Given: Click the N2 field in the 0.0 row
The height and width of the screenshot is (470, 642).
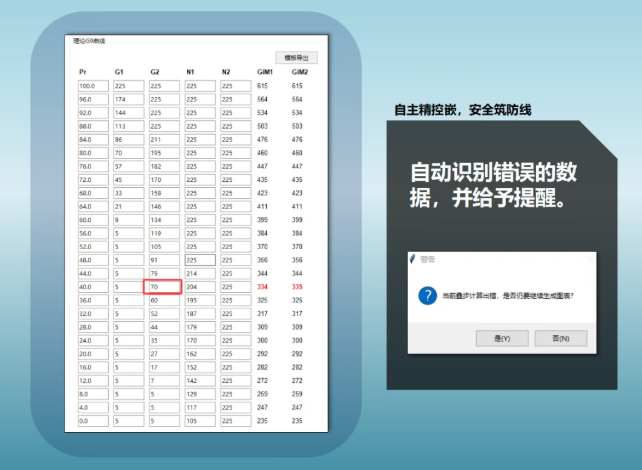Looking at the screenshot, I should (235, 421).
